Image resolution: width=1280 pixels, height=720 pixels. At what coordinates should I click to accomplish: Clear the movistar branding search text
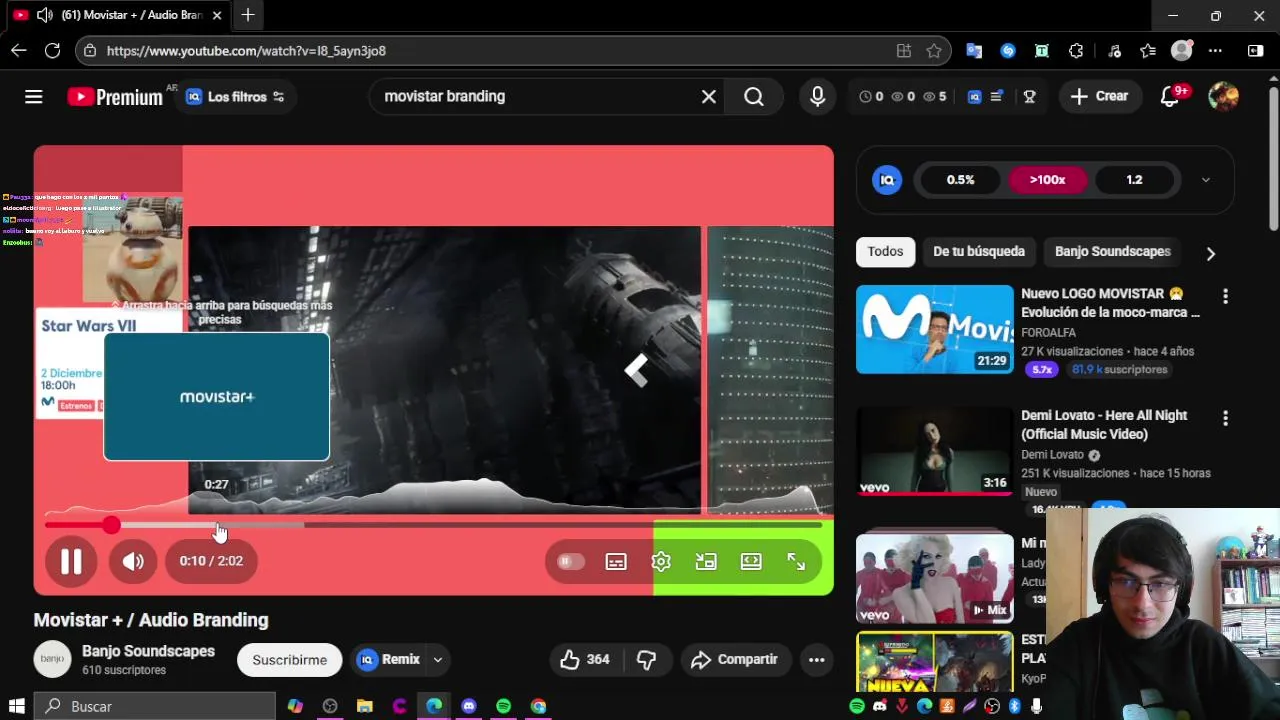click(709, 97)
